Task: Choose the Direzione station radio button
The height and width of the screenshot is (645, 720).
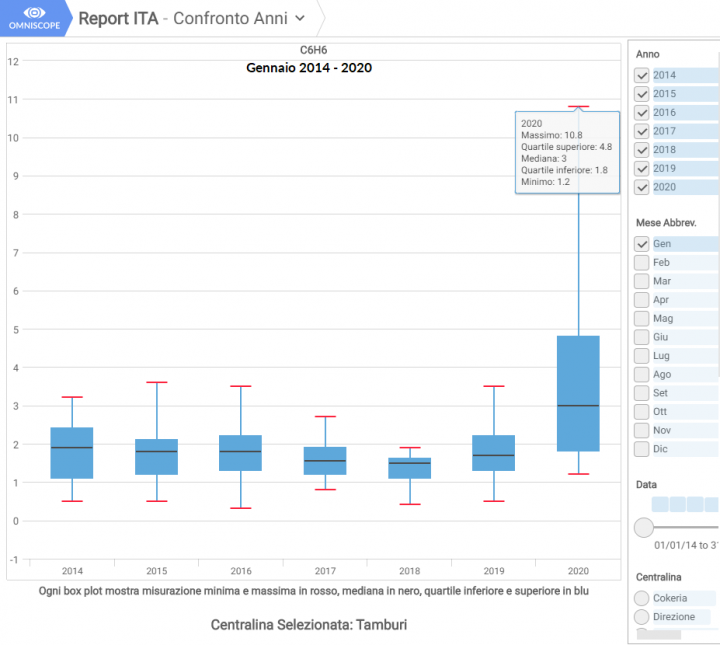Action: (642, 617)
